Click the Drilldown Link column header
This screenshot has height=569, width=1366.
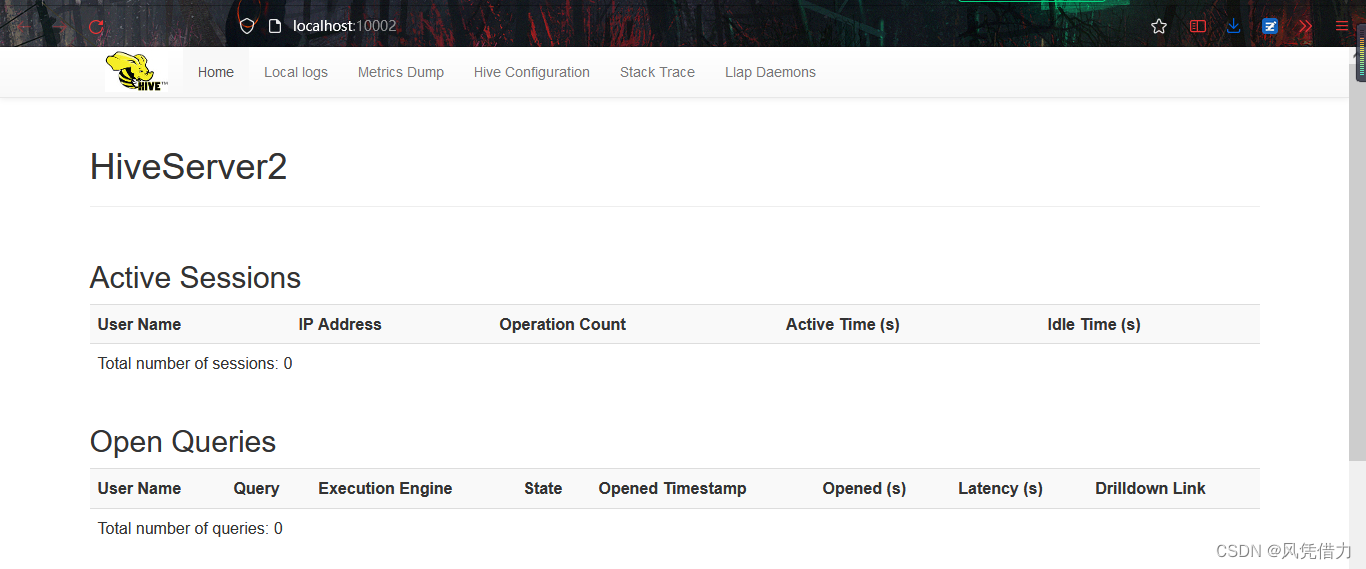[x=1150, y=488]
